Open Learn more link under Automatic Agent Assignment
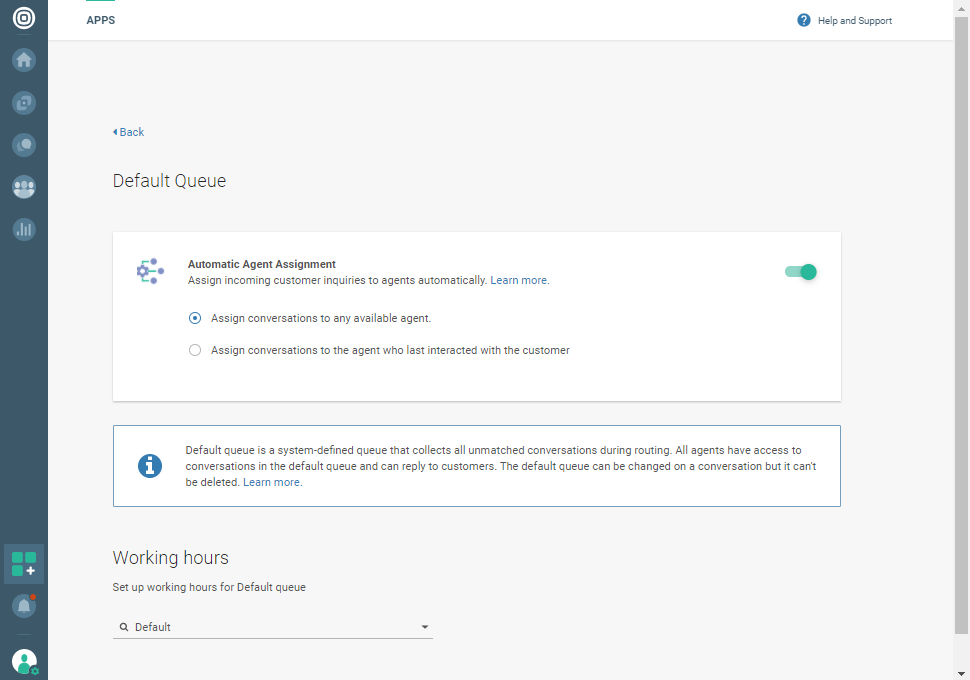This screenshot has width=970, height=680. click(519, 280)
